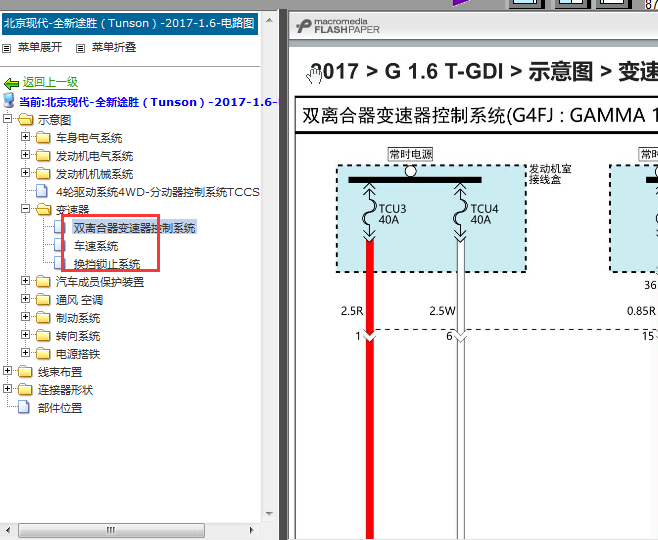Open the 车速系统 diagram
The height and width of the screenshot is (540, 658).
96,246
